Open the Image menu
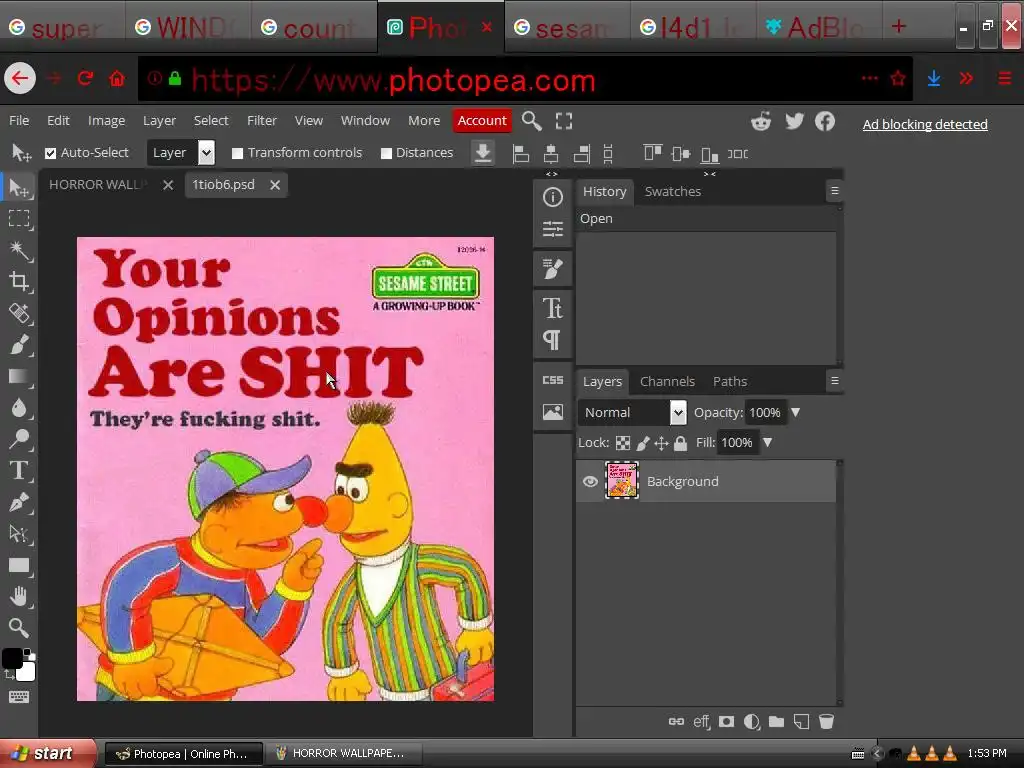This screenshot has width=1024, height=768. pos(106,121)
